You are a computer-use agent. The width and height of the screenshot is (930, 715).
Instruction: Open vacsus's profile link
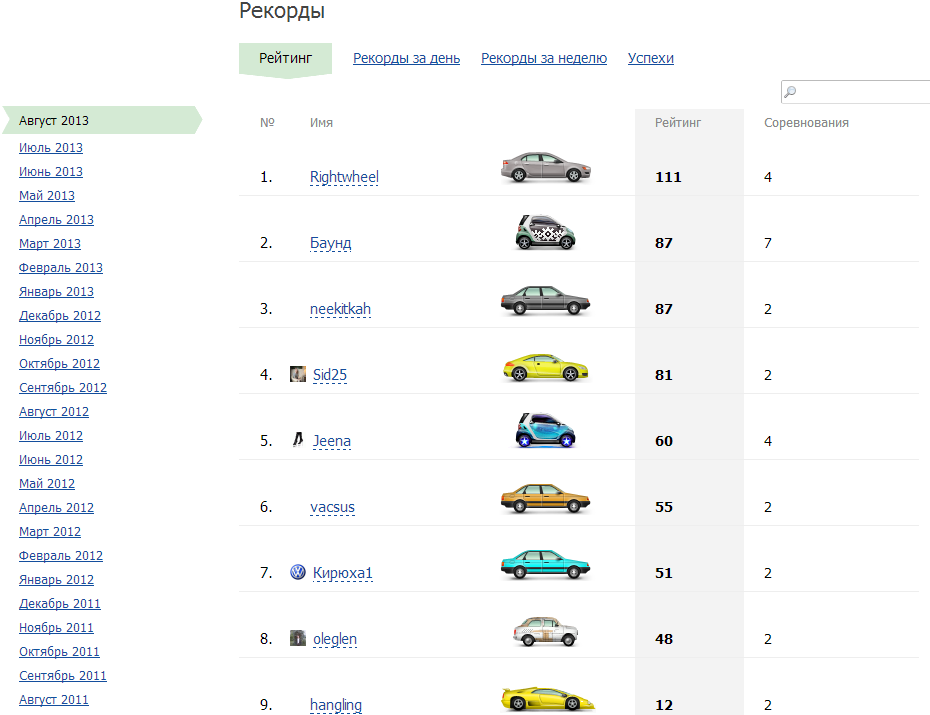[x=332, y=507]
